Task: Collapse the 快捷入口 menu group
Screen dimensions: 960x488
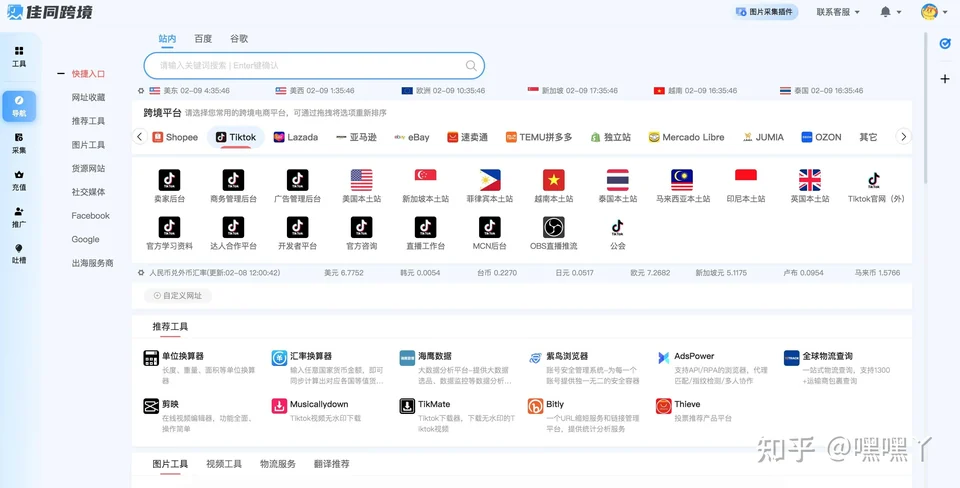Action: (x=61, y=73)
